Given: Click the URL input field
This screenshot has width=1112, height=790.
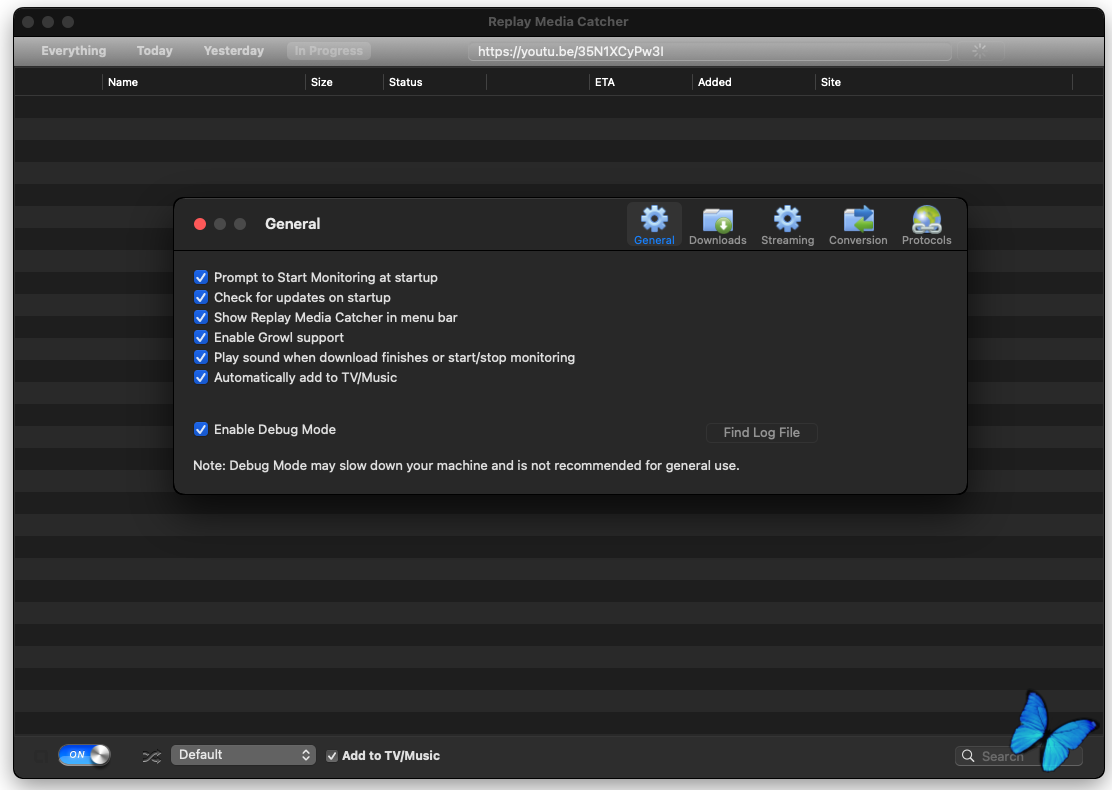Looking at the screenshot, I should pyautogui.click(x=709, y=51).
